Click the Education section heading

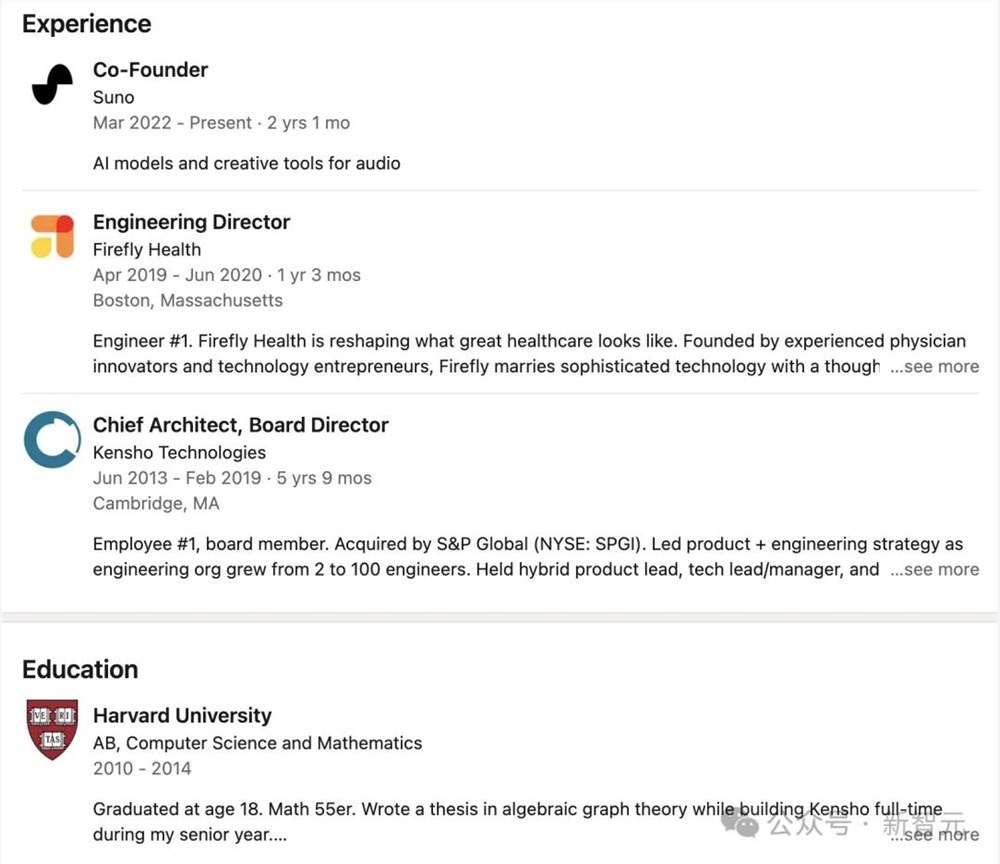[x=80, y=669]
